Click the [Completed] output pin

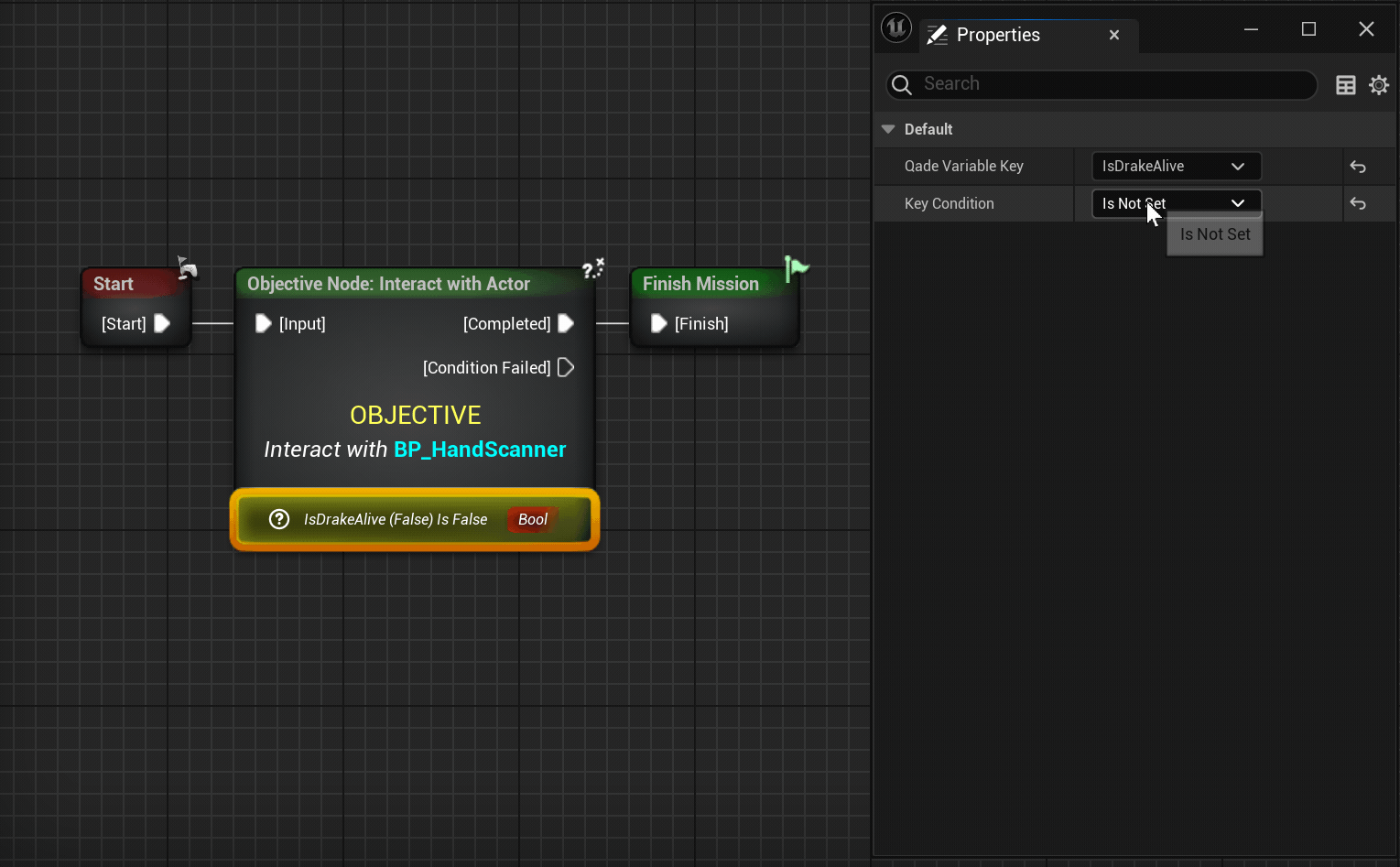(566, 323)
